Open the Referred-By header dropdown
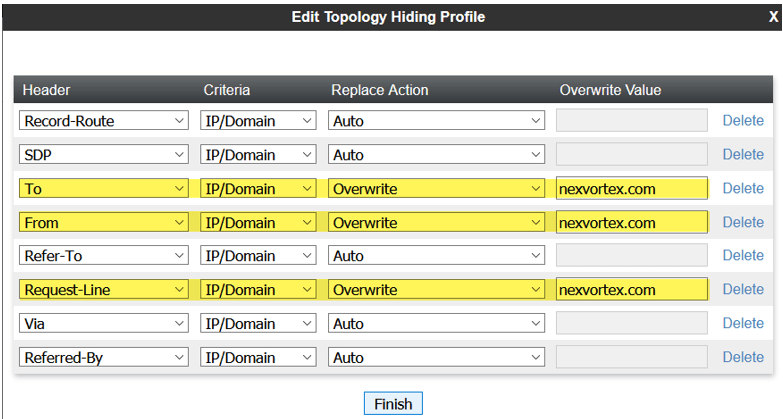 tap(104, 358)
